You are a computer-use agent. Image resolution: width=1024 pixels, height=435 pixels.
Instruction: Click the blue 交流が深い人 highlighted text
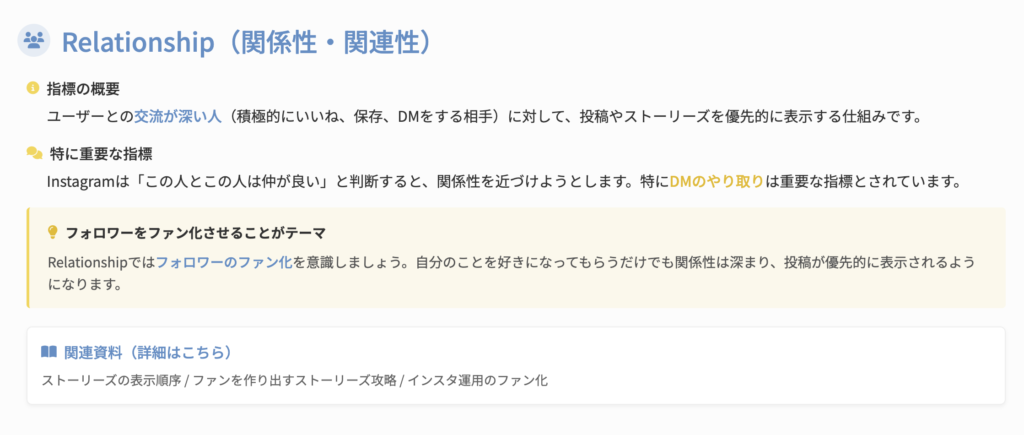pos(177,116)
